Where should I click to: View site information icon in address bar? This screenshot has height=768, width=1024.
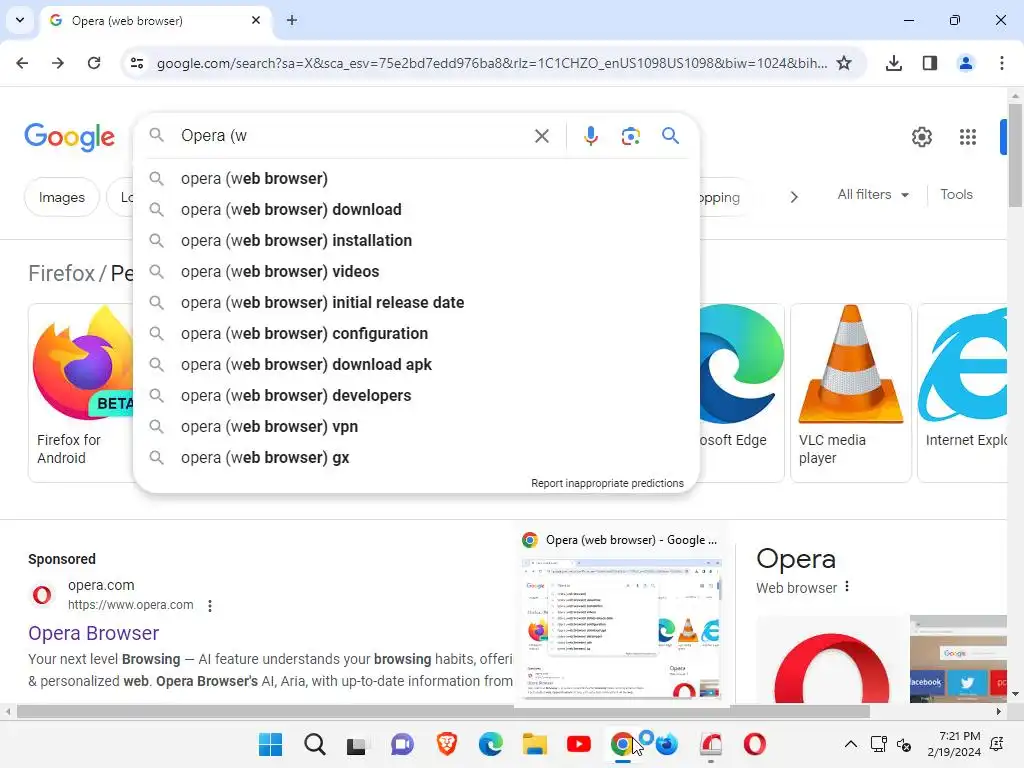[137, 63]
